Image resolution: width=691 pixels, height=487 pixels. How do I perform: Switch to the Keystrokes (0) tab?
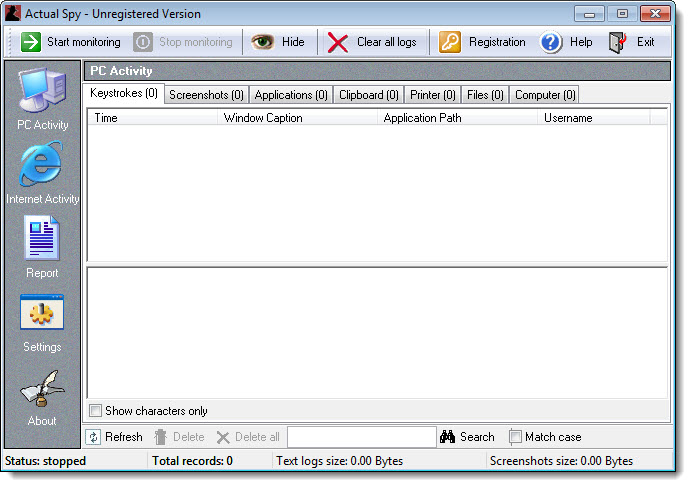(x=124, y=93)
